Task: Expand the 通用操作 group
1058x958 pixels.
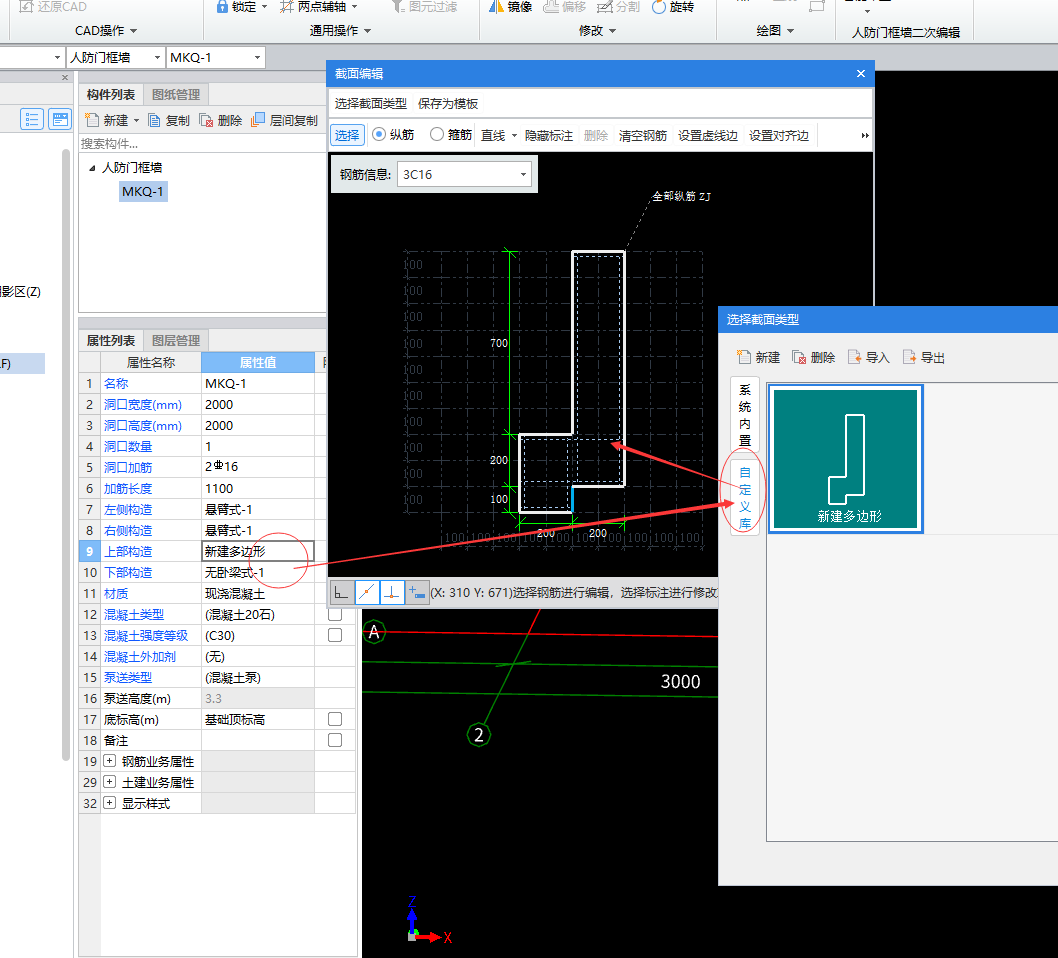Action: coord(341,31)
